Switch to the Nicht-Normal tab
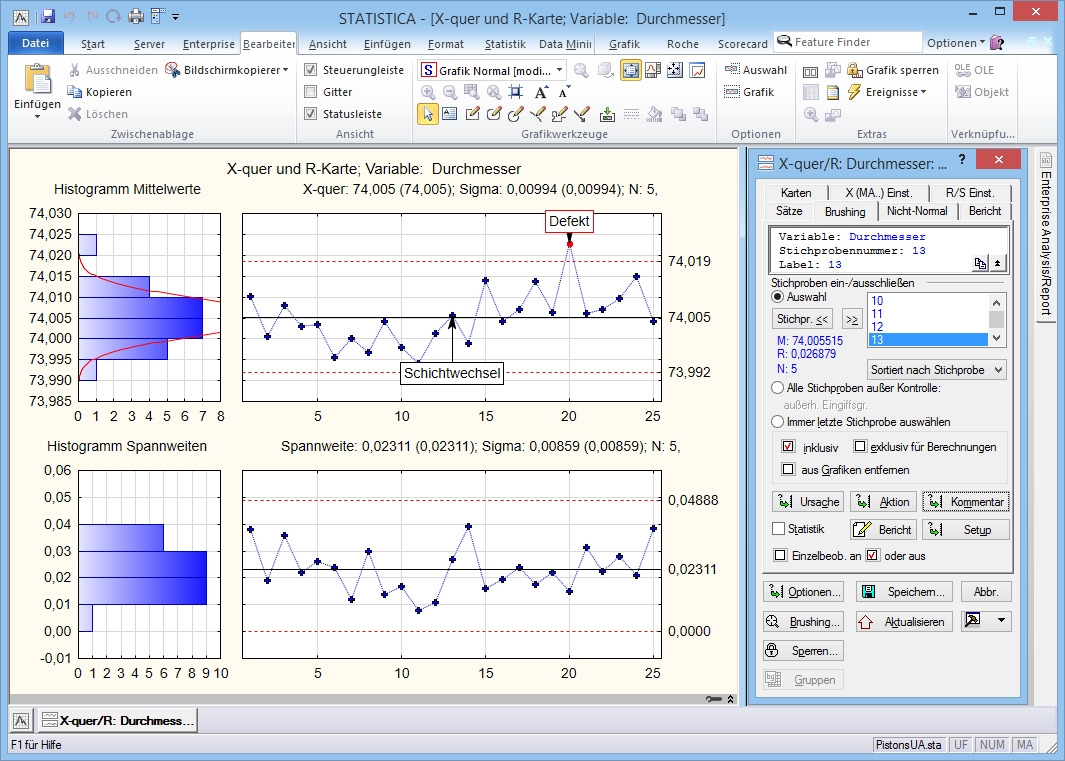Screen dimensions: 1065x761 [918, 211]
